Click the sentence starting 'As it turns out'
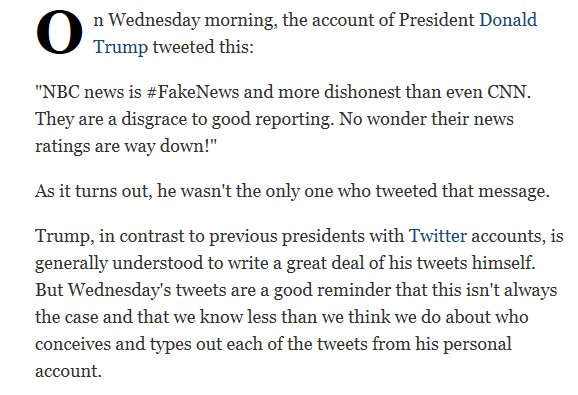The height and width of the screenshot is (395, 578). click(292, 191)
